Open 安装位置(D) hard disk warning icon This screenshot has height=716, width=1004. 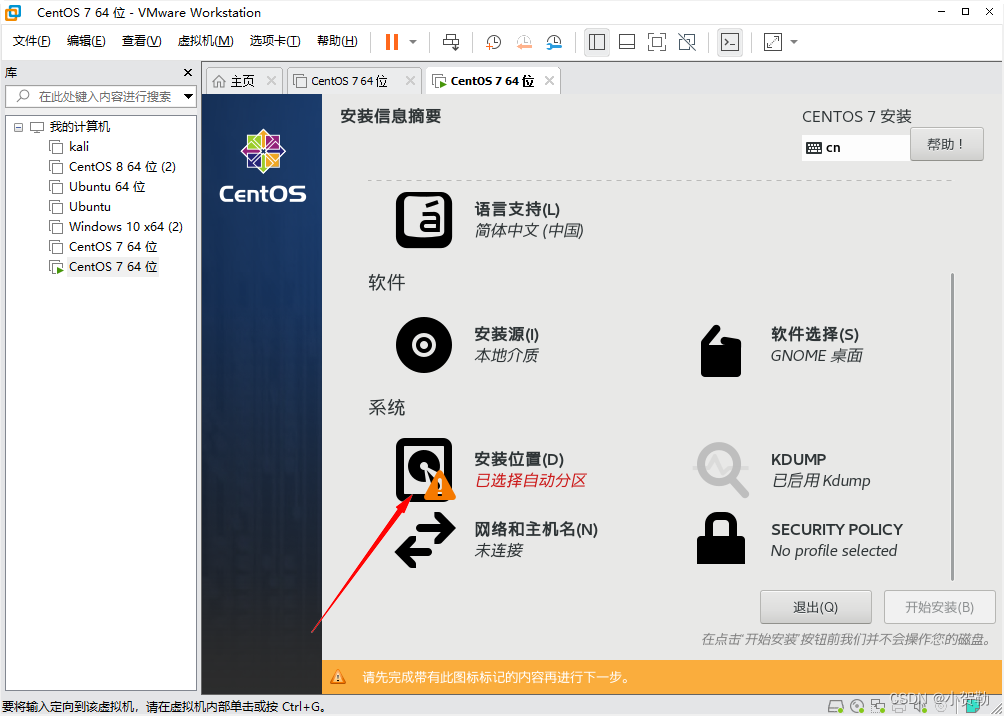pyautogui.click(x=424, y=469)
